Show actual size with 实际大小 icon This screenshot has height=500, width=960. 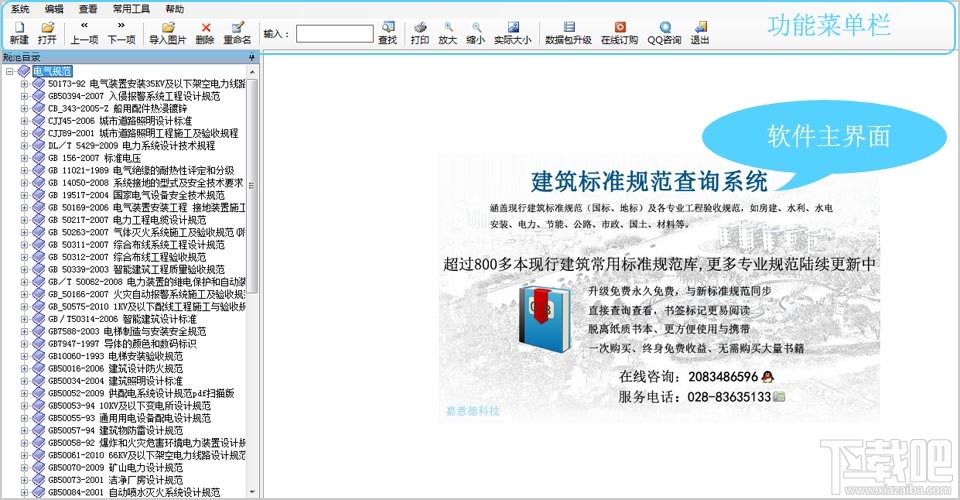pyautogui.click(x=513, y=32)
